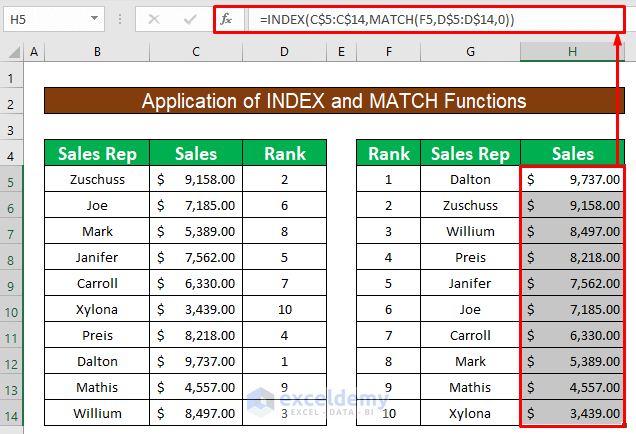Select column G header
The image size is (636, 434).
coord(471,52)
